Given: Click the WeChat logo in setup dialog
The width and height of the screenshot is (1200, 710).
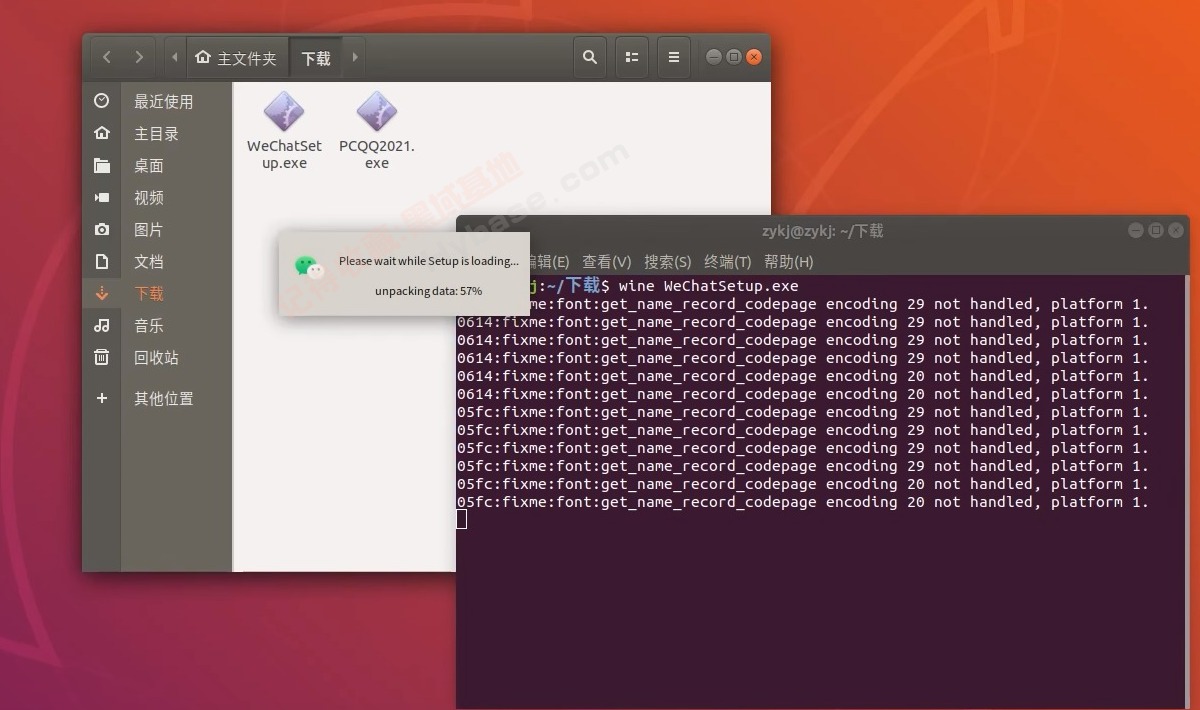Looking at the screenshot, I should pyautogui.click(x=310, y=266).
